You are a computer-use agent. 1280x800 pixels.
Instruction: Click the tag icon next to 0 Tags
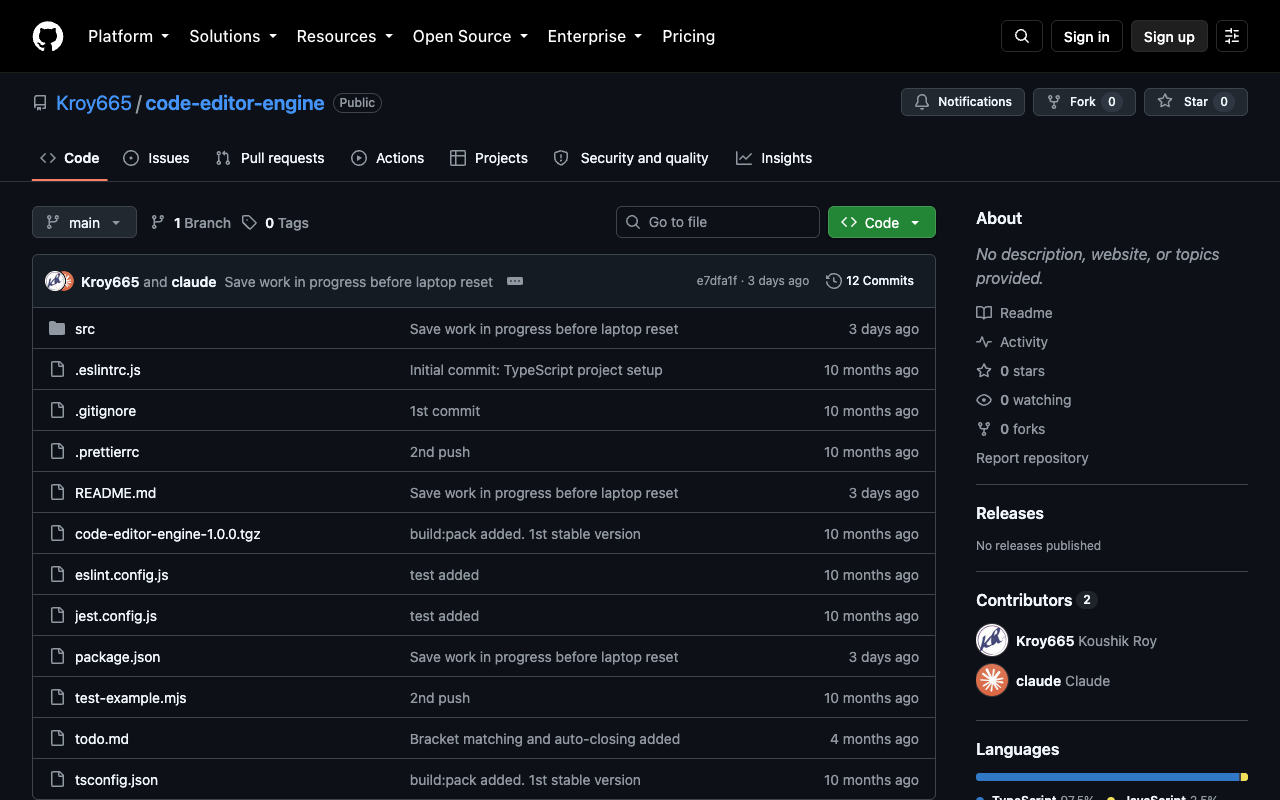(x=249, y=223)
